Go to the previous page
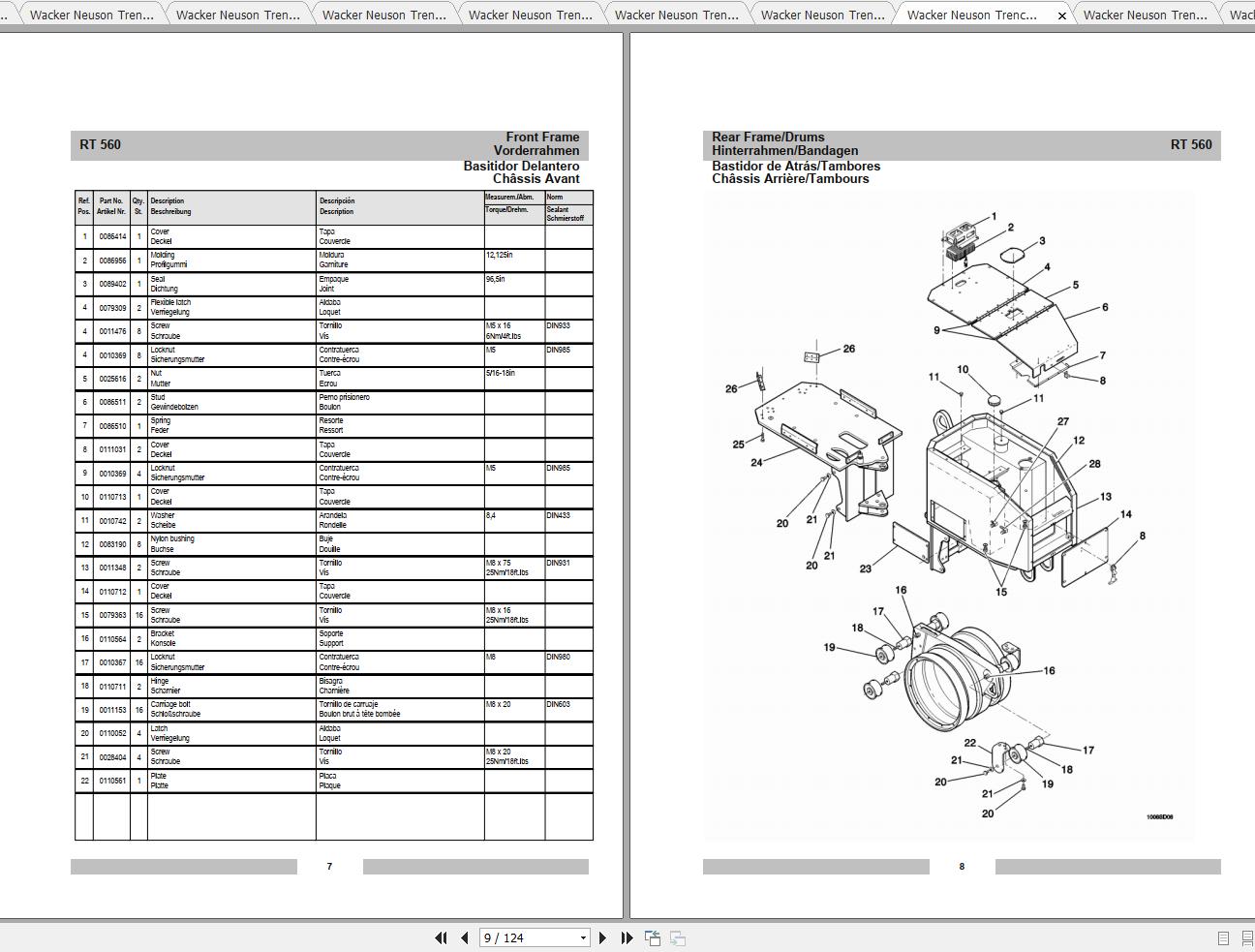 click(x=464, y=937)
